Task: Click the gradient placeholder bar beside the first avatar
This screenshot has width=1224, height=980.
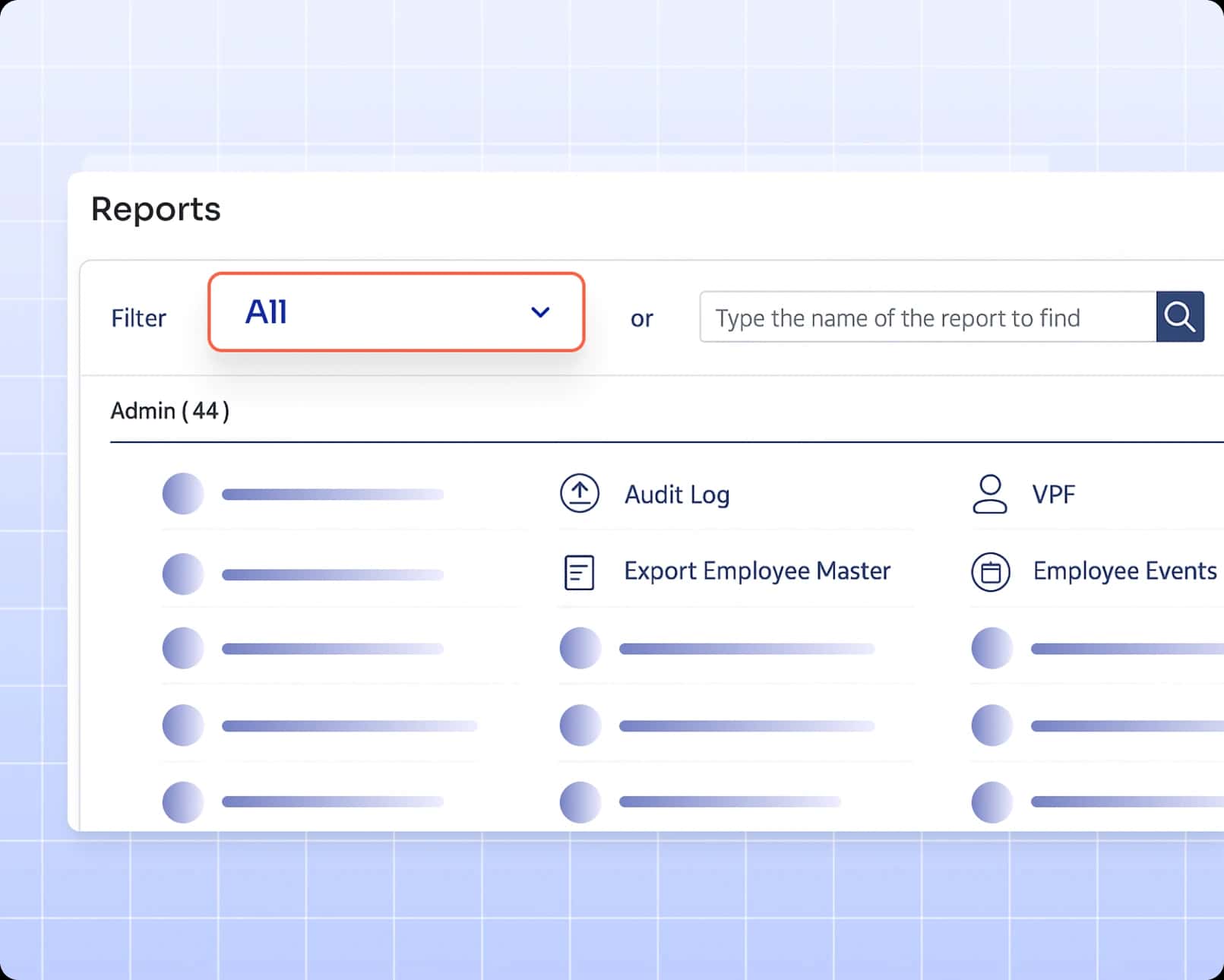Action: coord(332,494)
